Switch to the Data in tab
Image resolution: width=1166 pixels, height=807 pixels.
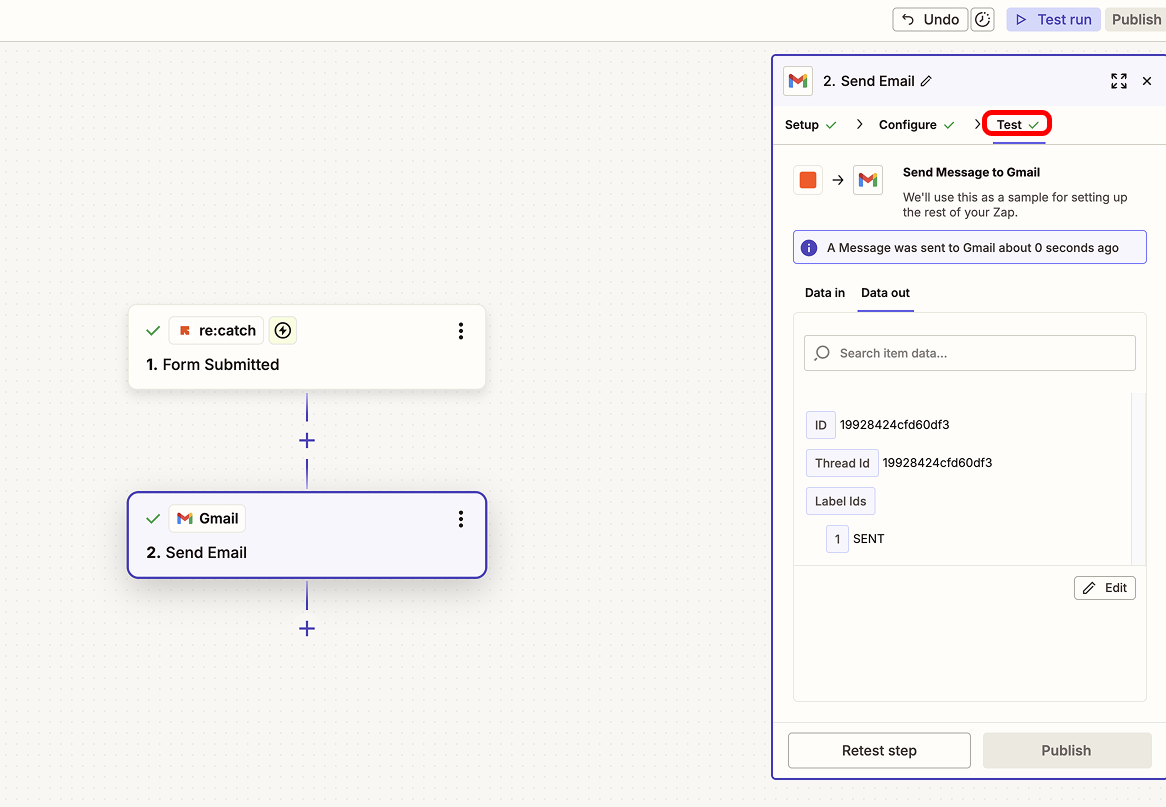tap(825, 293)
